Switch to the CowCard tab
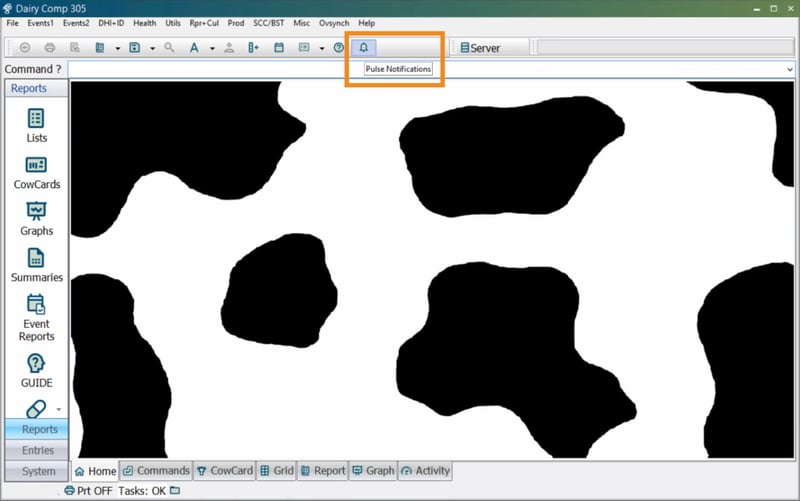This screenshot has width=800, height=501. coord(224,470)
